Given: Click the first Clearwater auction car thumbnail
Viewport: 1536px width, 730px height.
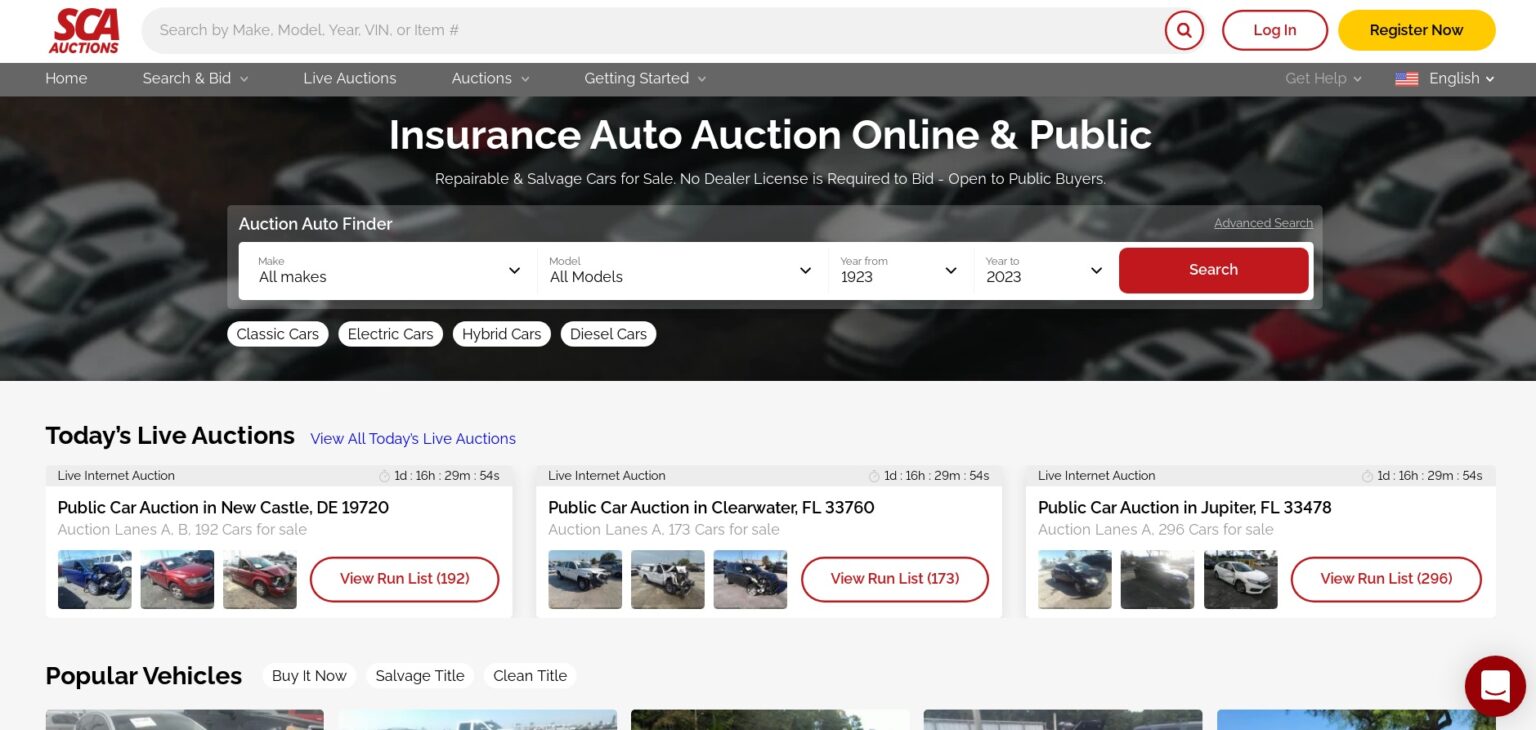Looking at the screenshot, I should coord(585,579).
